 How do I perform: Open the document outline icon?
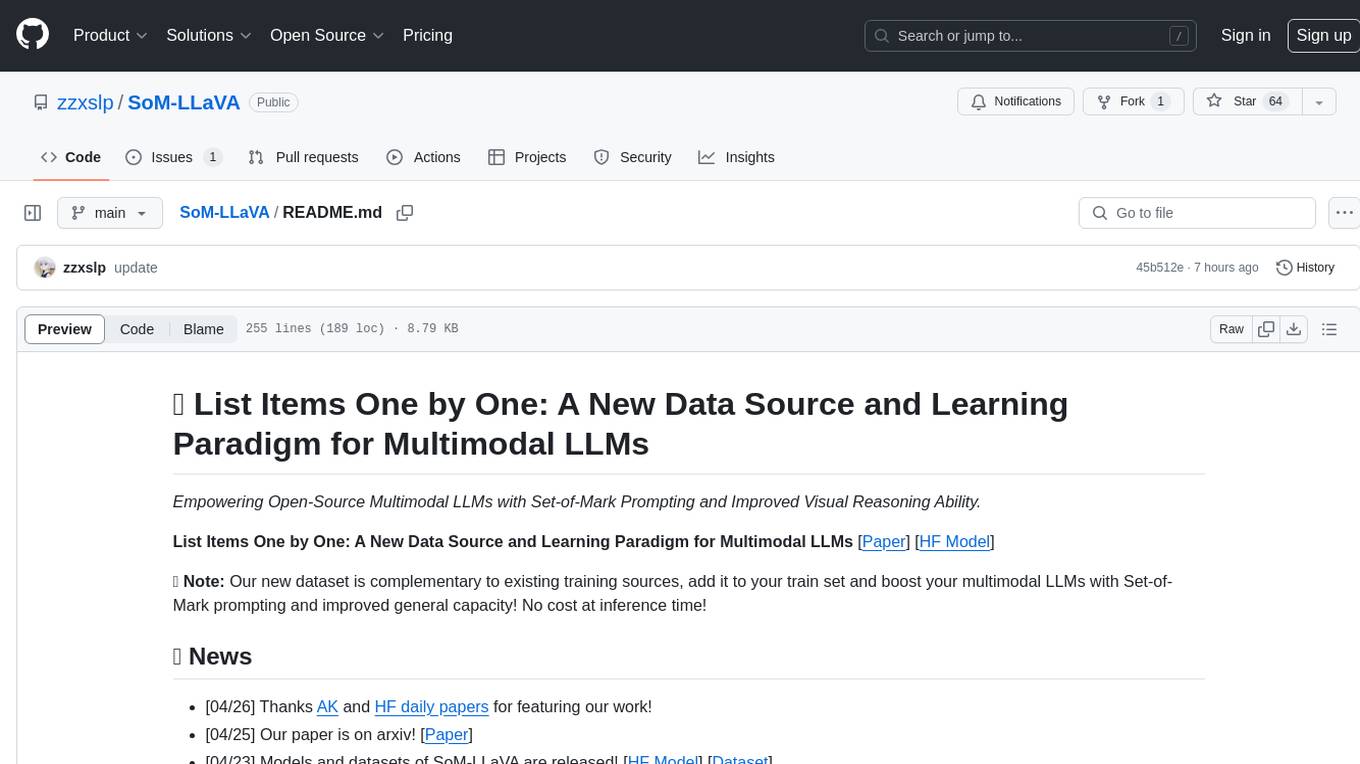pyautogui.click(x=1329, y=329)
